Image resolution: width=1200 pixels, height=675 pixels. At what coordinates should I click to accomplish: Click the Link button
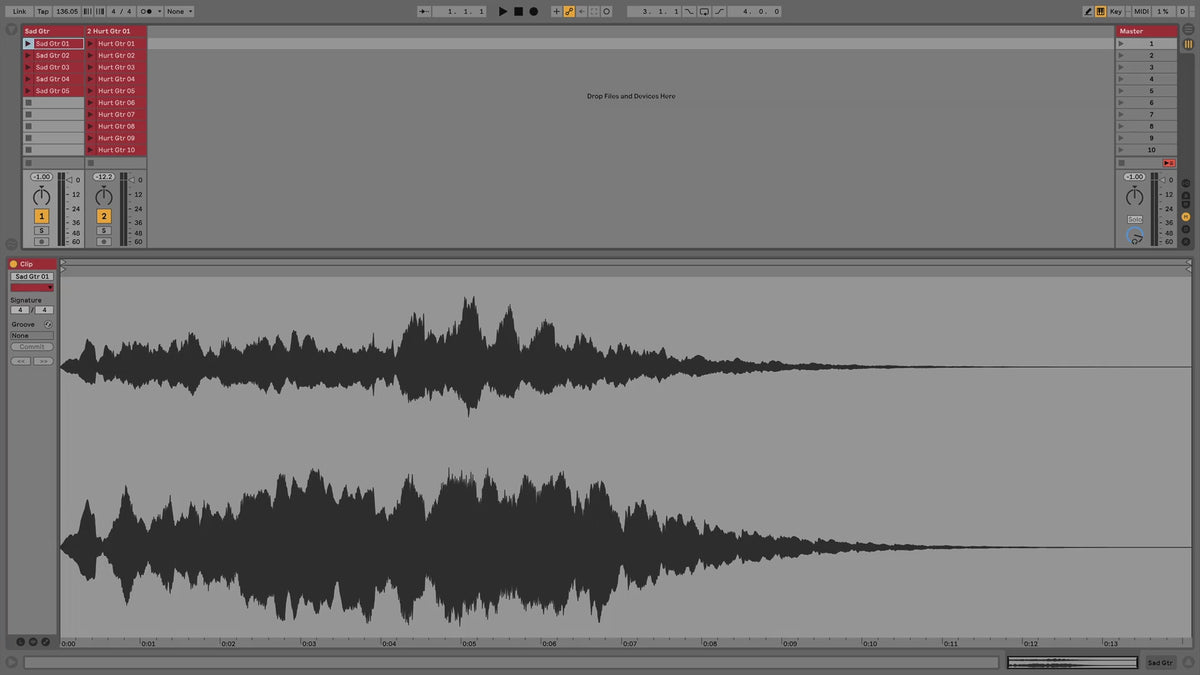pyautogui.click(x=19, y=11)
